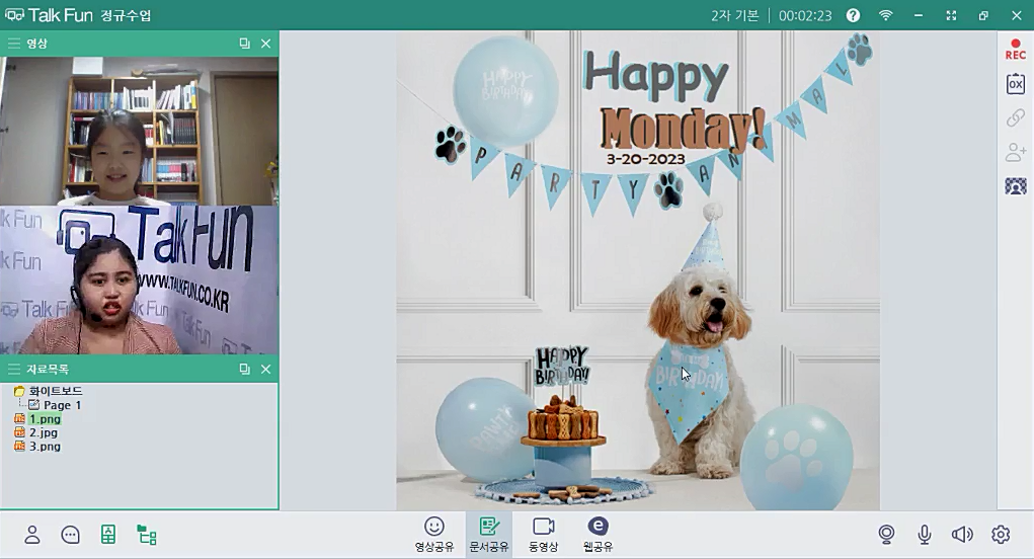Viewport: 1034px width, 559px height.
Task: Expand the 영상 panel menu
Action: click(x=14, y=44)
